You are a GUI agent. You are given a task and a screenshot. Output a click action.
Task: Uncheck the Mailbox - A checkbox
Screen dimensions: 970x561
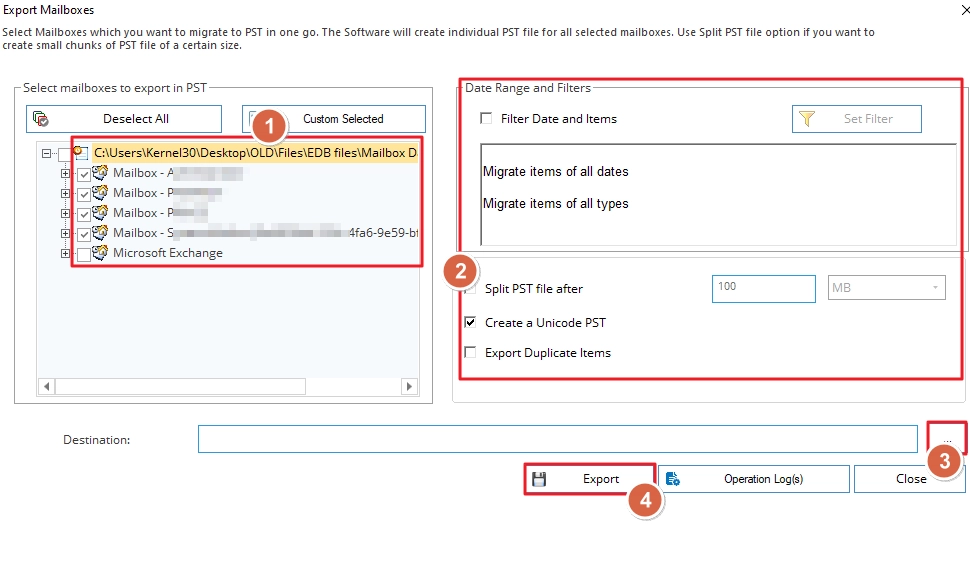click(x=84, y=174)
